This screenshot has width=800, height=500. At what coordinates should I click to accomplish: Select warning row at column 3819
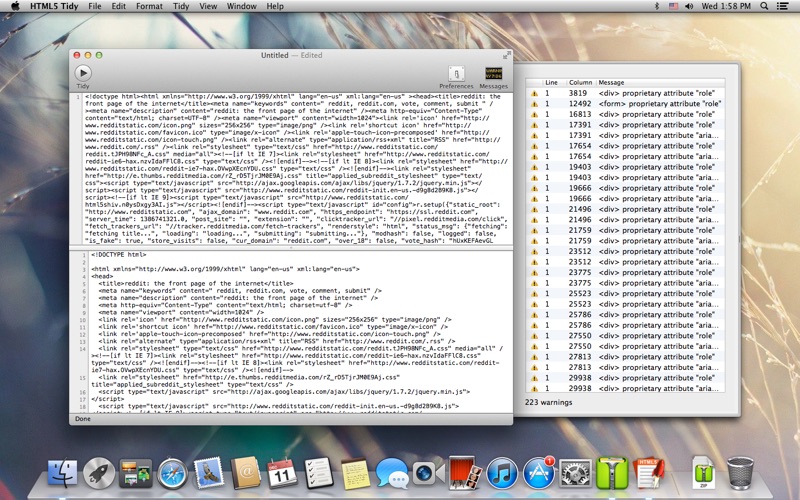click(625, 93)
